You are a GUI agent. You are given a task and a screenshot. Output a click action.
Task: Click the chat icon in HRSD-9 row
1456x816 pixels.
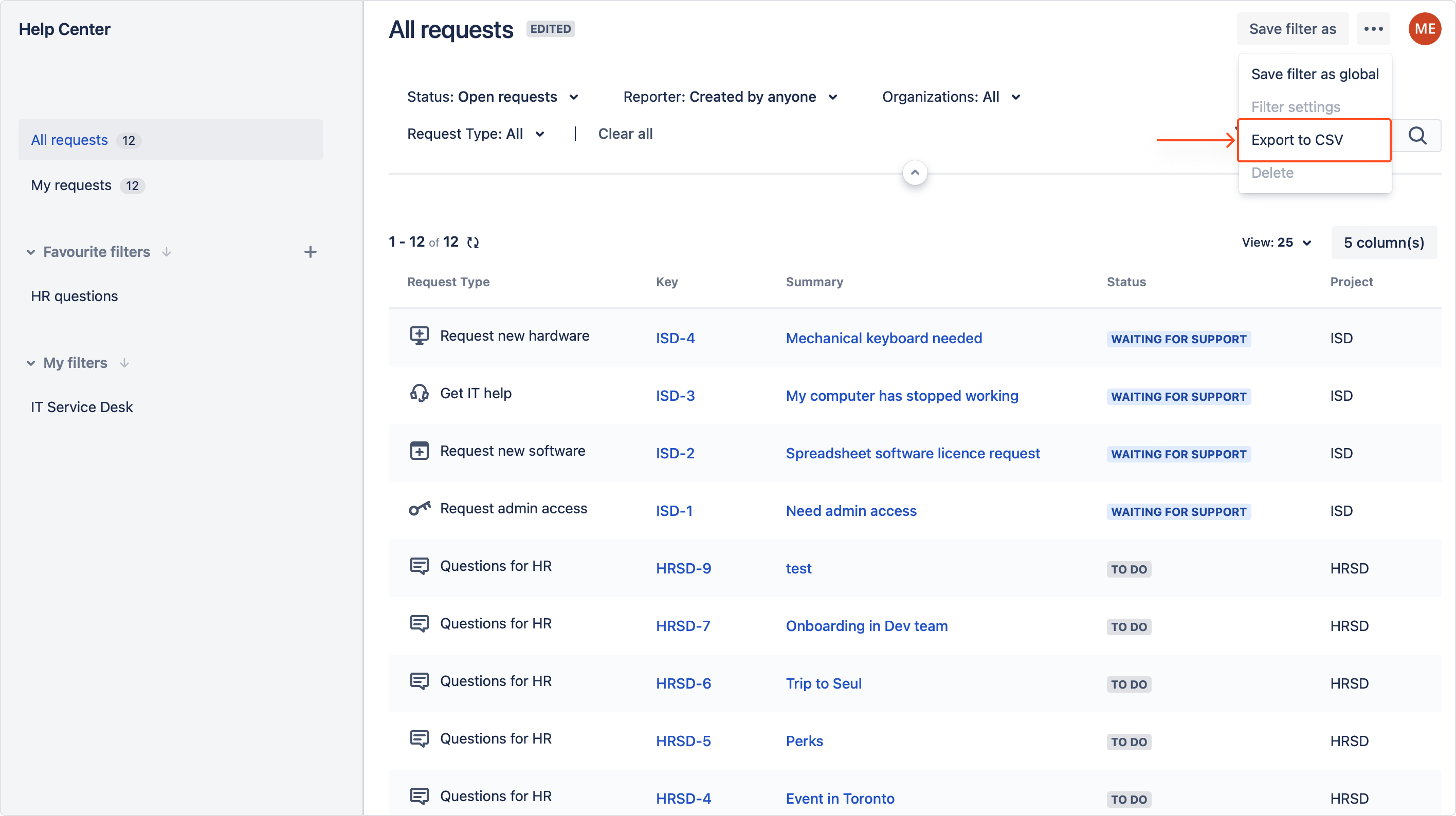[419, 566]
